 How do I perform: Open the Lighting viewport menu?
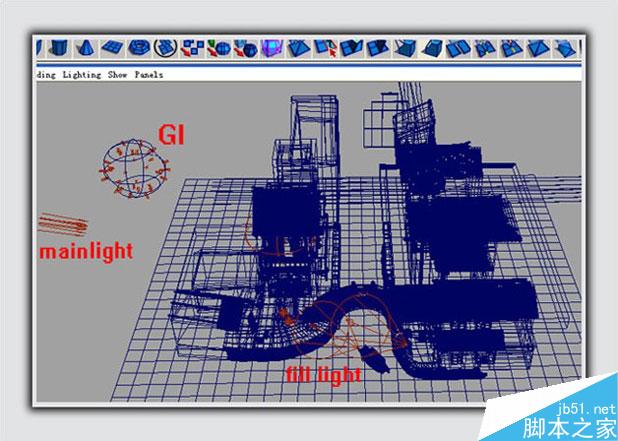point(82,75)
